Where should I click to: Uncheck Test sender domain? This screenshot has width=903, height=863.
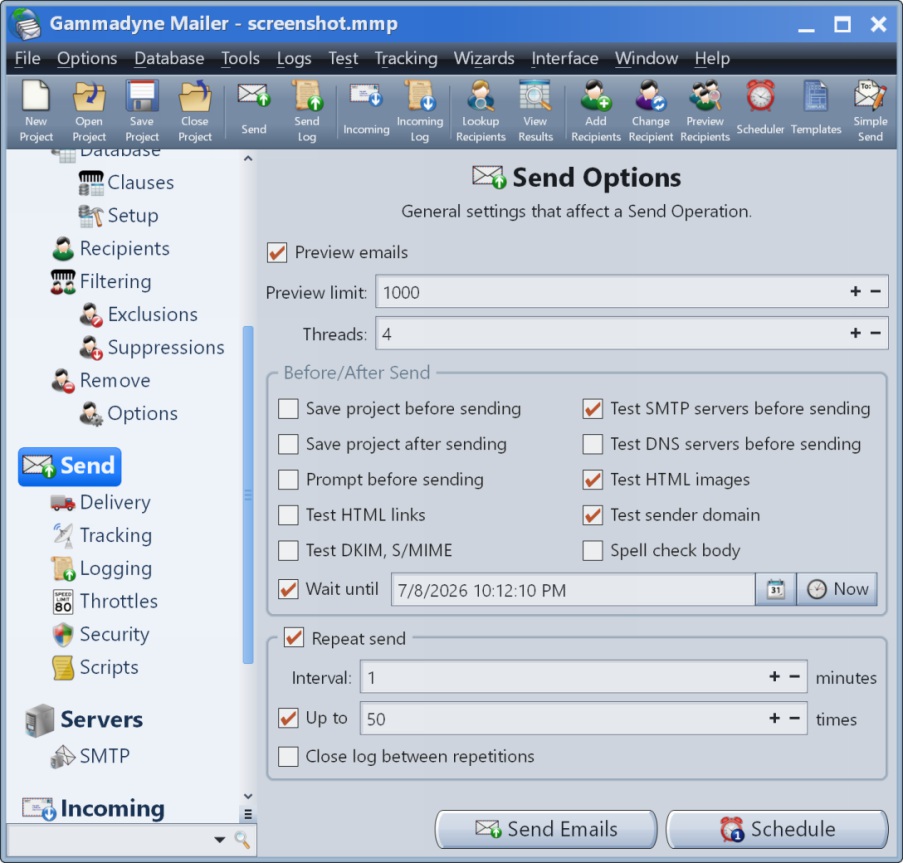point(593,515)
